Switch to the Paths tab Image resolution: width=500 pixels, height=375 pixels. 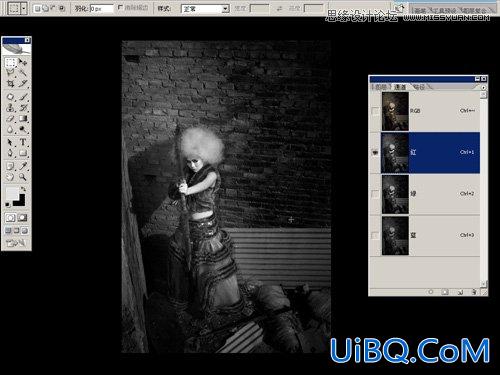click(x=419, y=87)
